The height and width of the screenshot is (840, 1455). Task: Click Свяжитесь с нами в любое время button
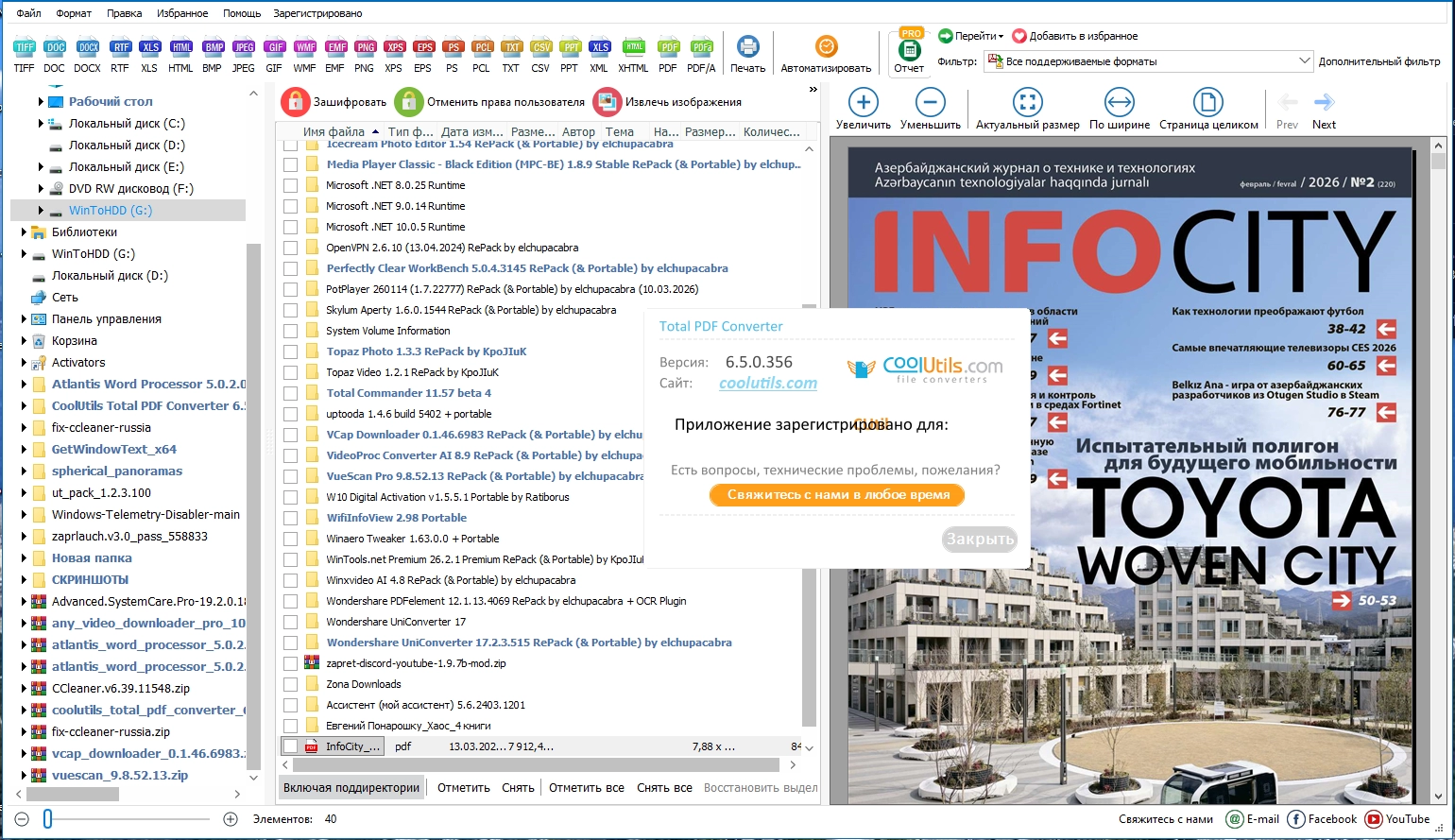click(837, 495)
